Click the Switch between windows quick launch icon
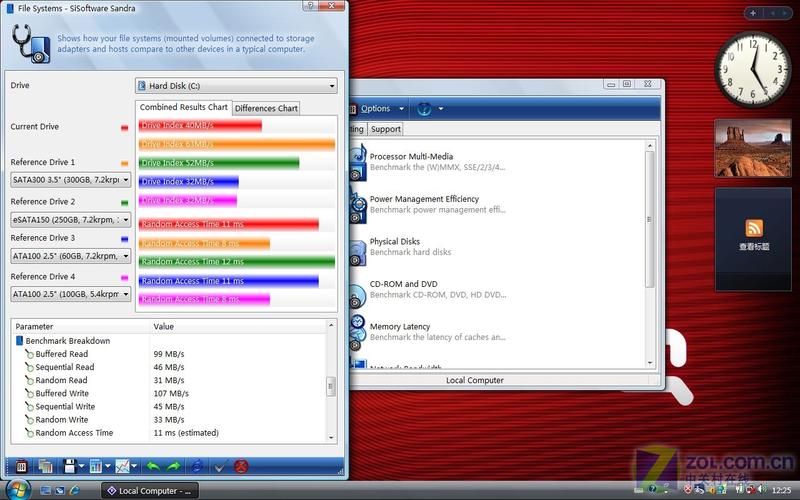The width and height of the screenshot is (800, 500). coord(60,490)
